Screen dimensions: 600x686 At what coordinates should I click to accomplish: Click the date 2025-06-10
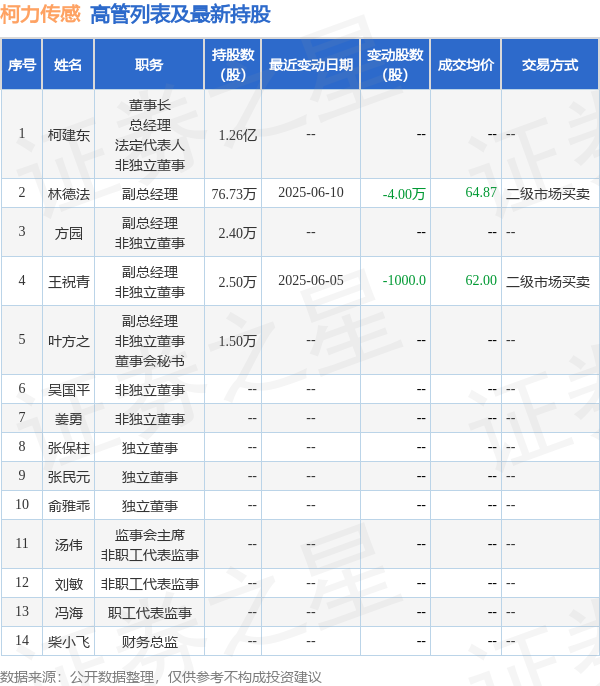tap(311, 192)
